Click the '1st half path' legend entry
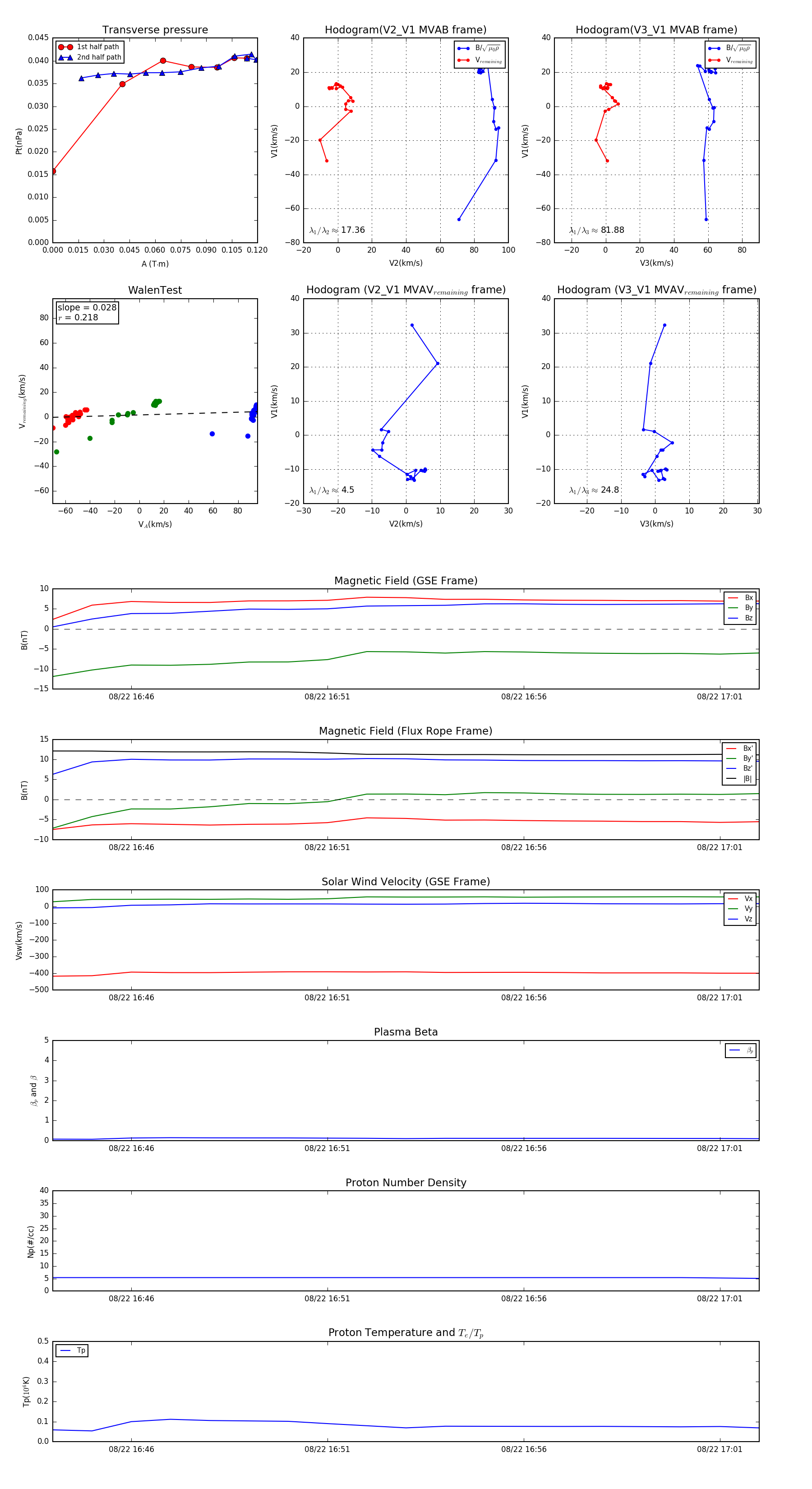 click(x=90, y=47)
